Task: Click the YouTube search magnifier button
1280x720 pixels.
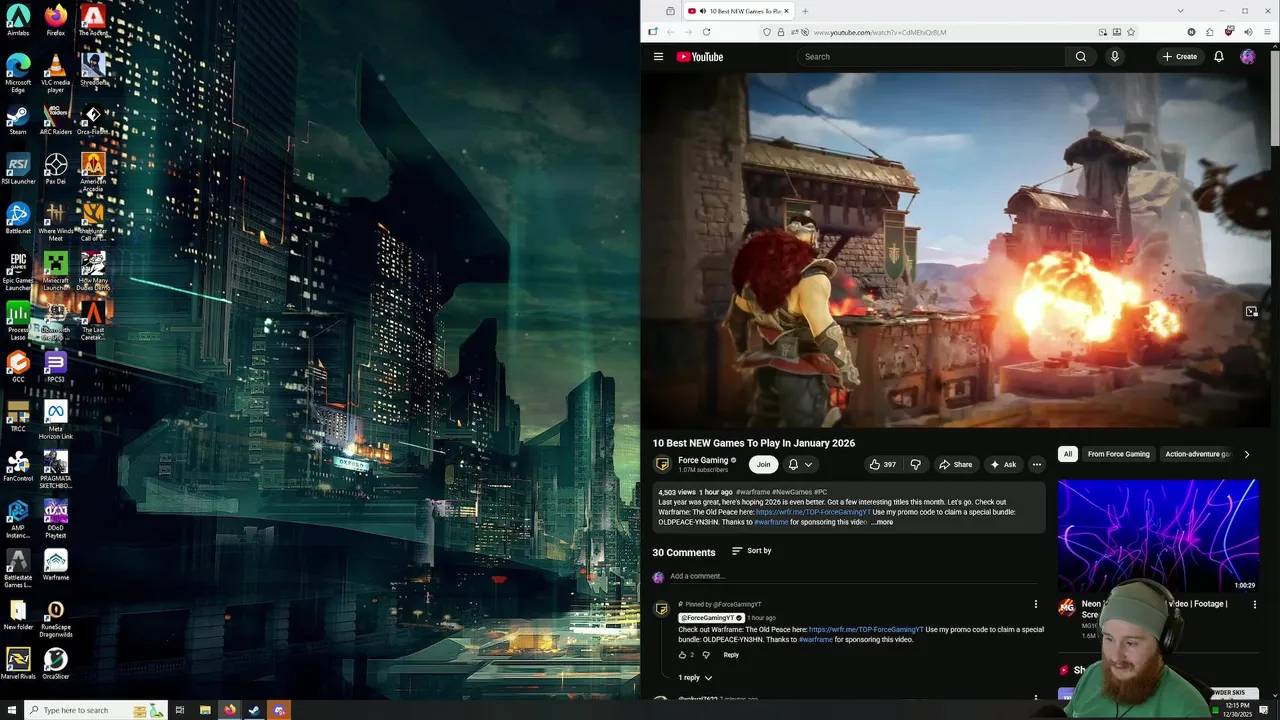Action: pyautogui.click(x=1080, y=57)
